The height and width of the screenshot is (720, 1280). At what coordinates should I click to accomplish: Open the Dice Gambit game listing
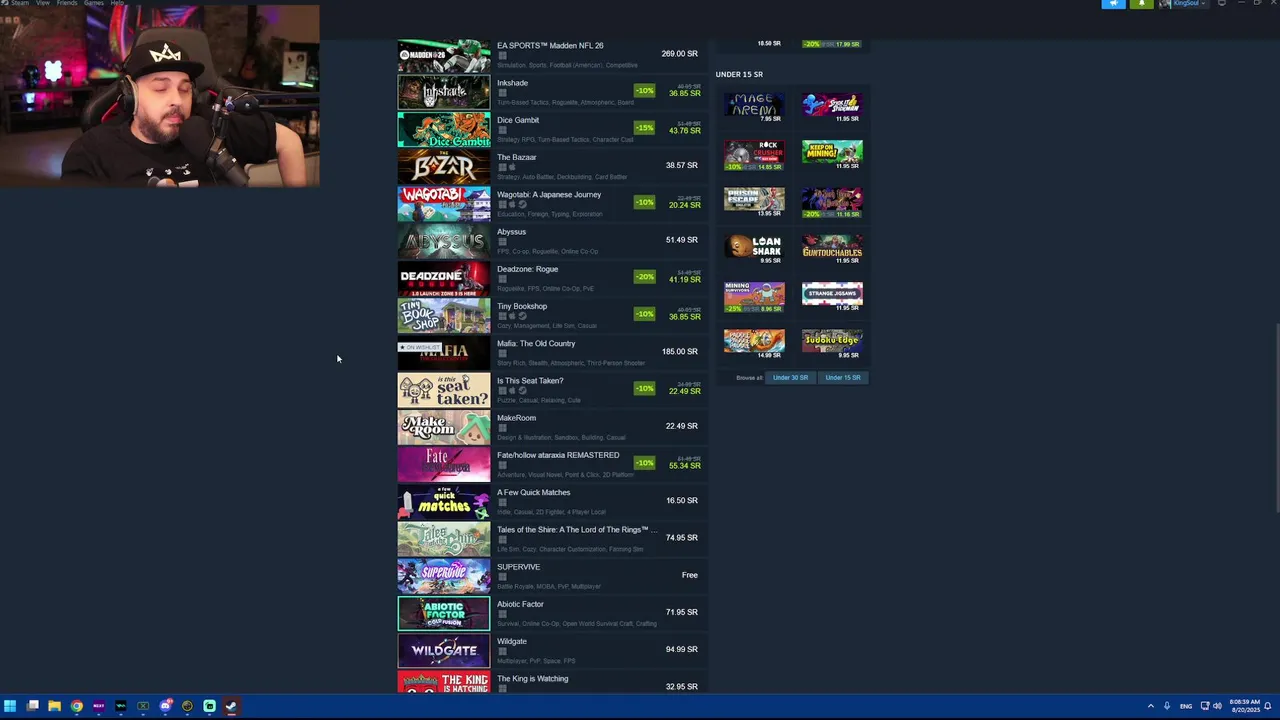[x=553, y=129]
